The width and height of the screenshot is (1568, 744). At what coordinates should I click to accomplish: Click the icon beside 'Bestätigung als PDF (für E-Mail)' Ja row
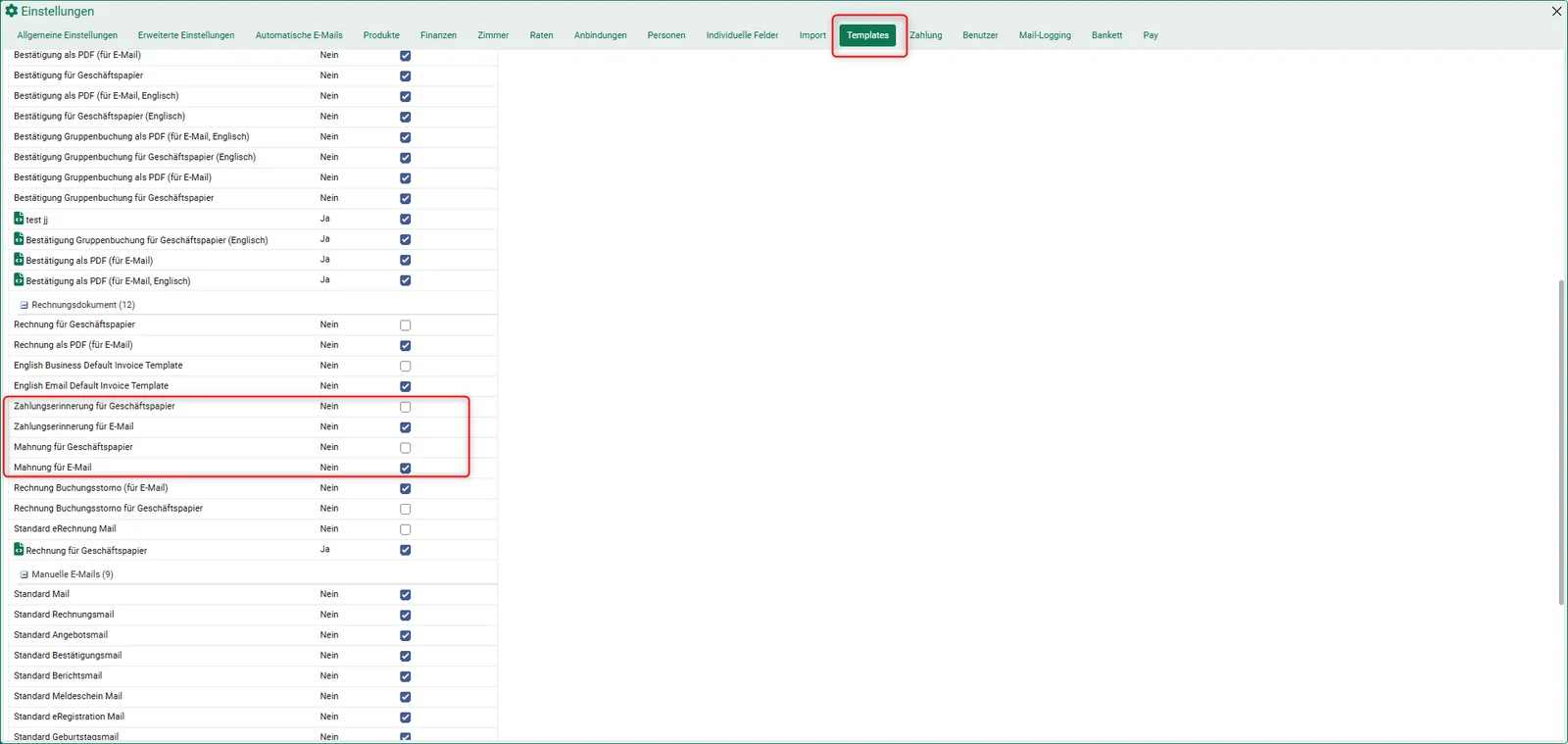(x=19, y=260)
